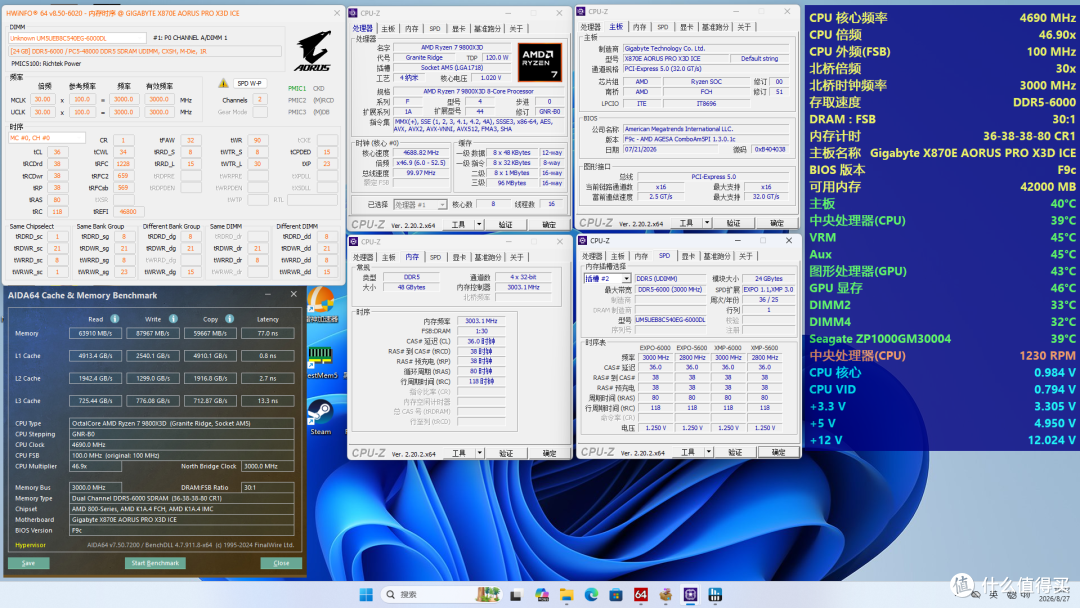
Task: Click the AMD Ryzen 7 logo in CPU-Z
Action: [x=539, y=63]
